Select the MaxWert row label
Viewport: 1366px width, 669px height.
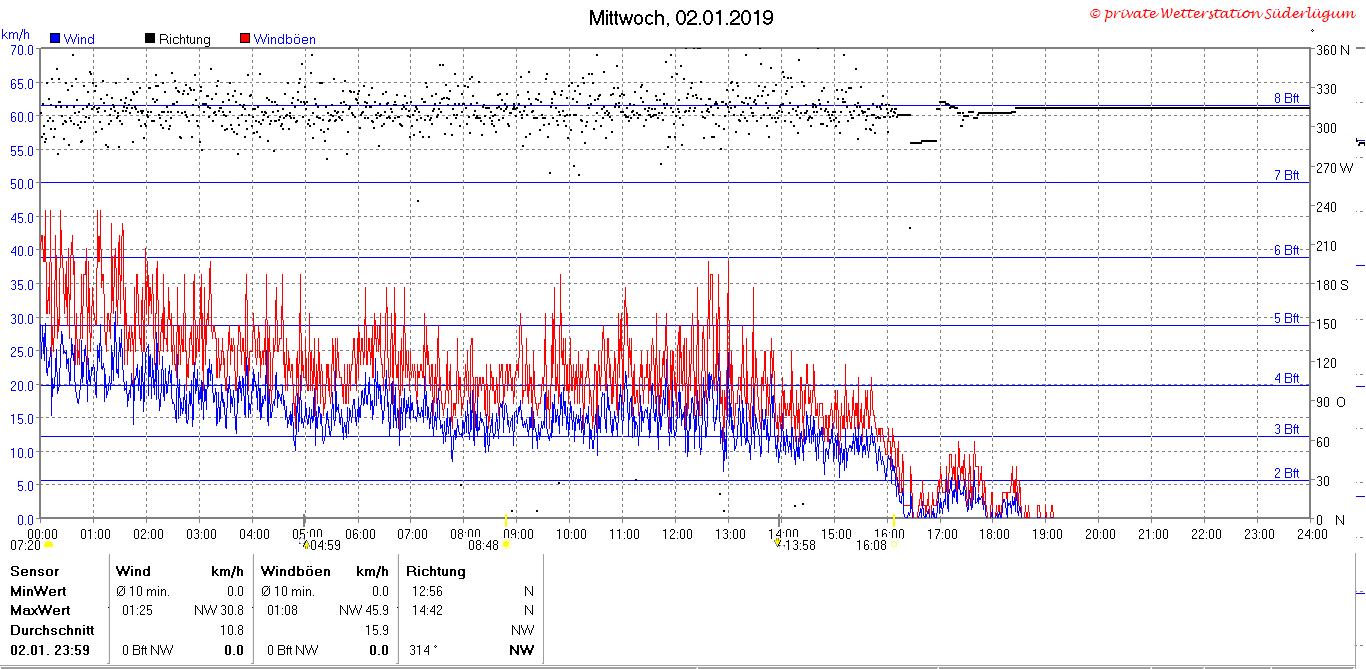click(x=40, y=610)
